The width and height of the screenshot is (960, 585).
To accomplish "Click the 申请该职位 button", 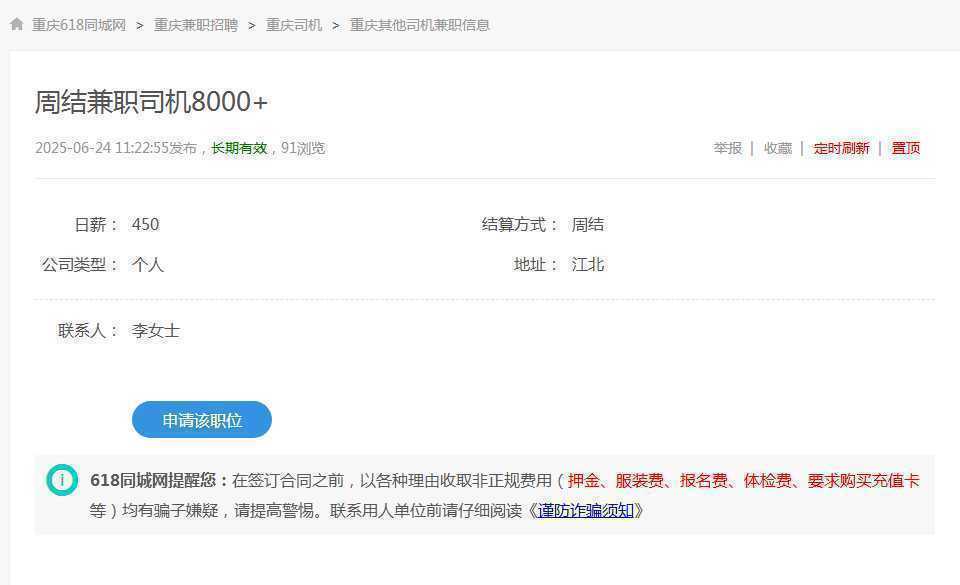I will pos(201,420).
